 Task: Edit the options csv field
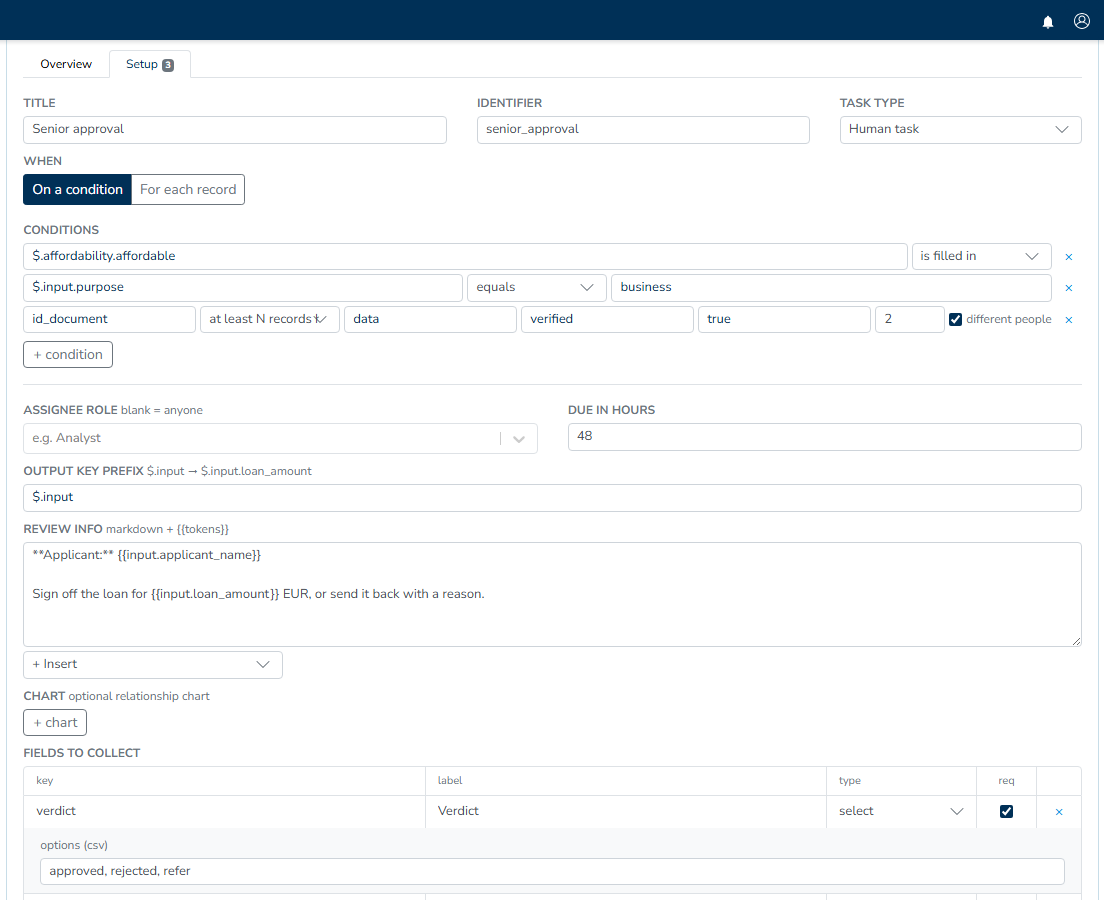point(552,871)
